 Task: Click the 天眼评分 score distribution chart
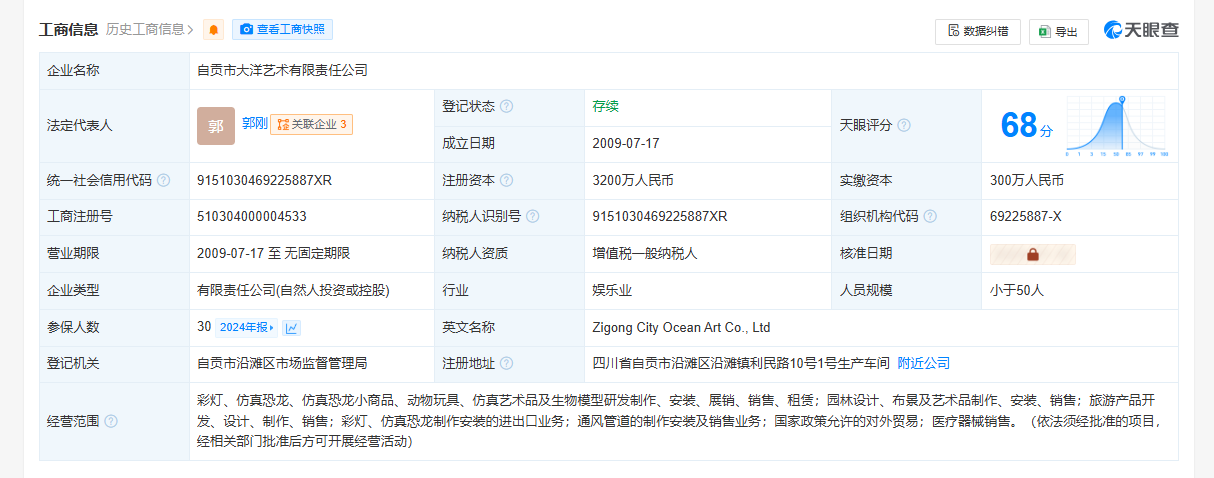tap(1118, 126)
